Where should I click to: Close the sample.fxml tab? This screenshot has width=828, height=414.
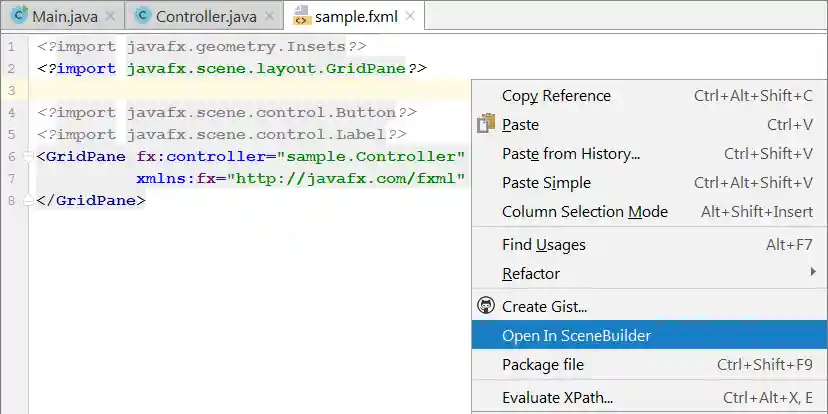point(409,17)
